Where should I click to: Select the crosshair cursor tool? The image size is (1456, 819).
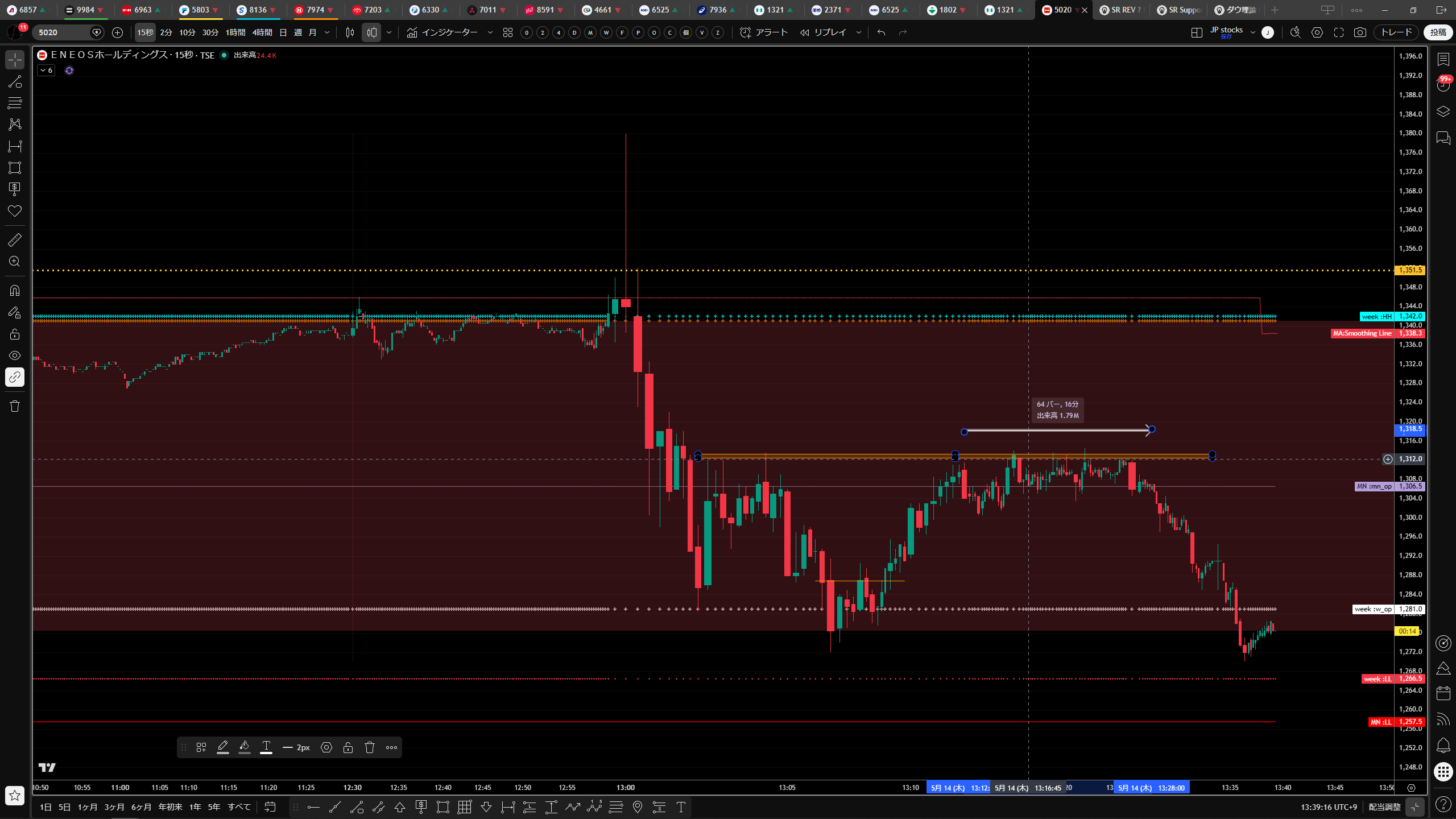[15, 60]
